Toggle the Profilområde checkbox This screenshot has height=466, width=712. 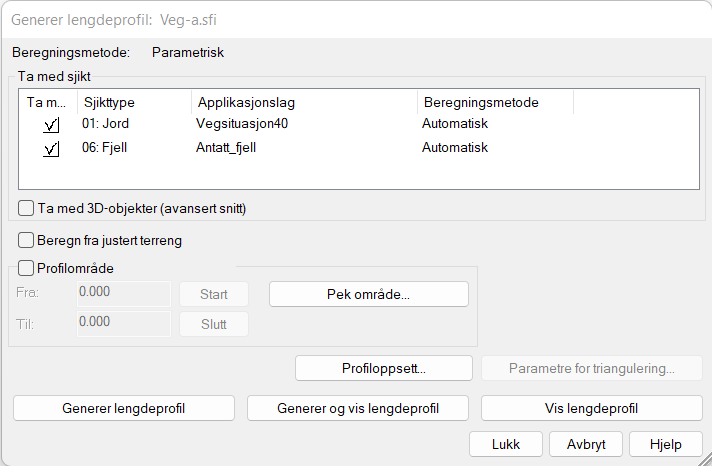tap(26, 268)
